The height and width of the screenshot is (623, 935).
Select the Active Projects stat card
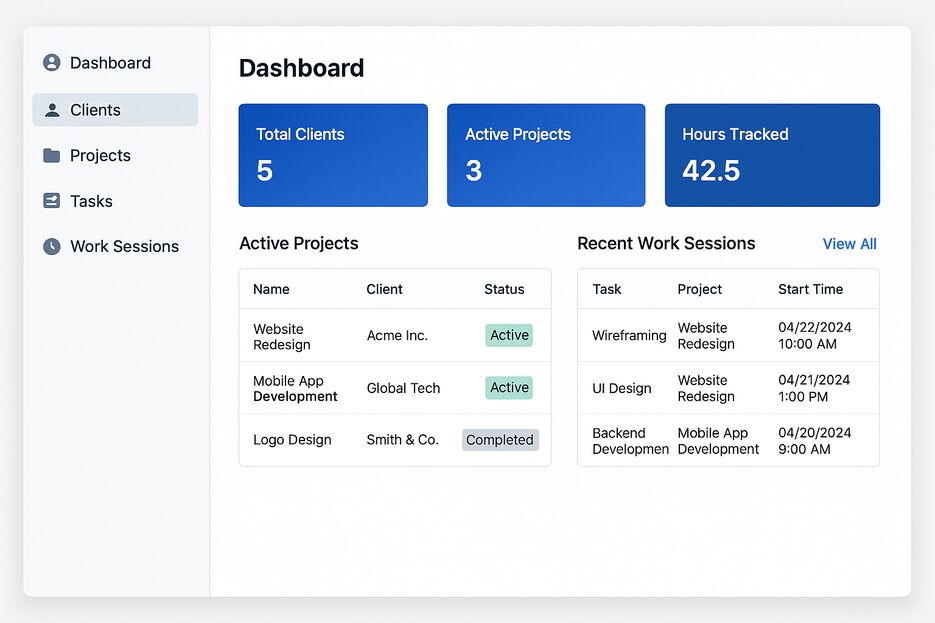pyautogui.click(x=545, y=155)
